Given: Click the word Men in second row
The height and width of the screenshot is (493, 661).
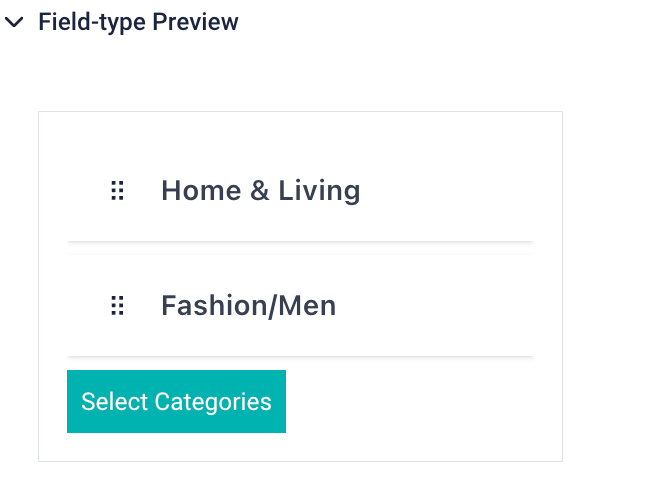Looking at the screenshot, I should [x=307, y=306].
